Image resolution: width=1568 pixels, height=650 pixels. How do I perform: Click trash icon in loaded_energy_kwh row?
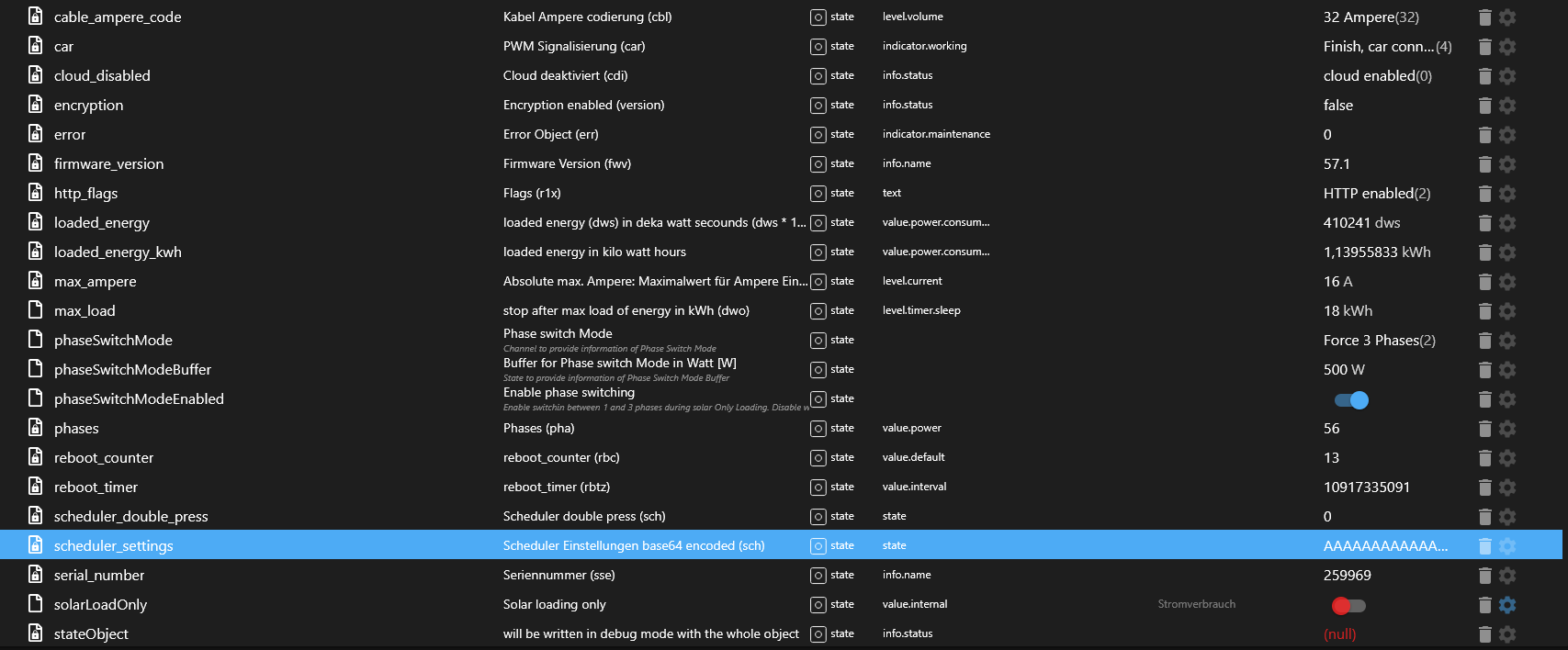(x=1484, y=252)
